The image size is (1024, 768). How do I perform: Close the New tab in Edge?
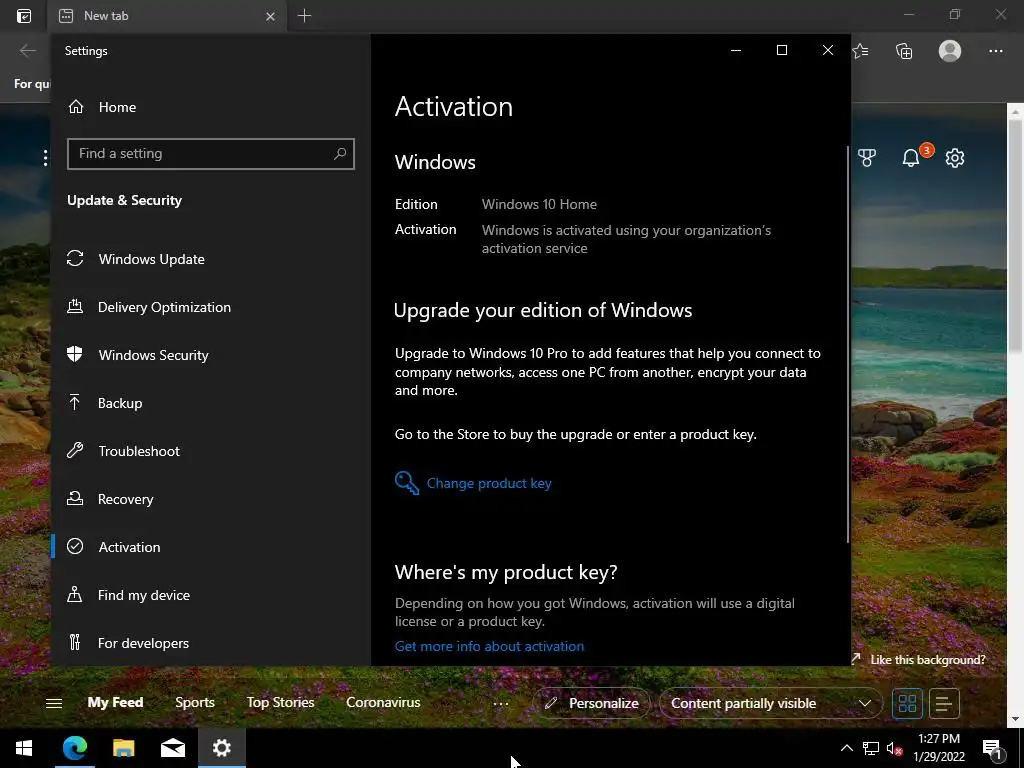coord(270,16)
